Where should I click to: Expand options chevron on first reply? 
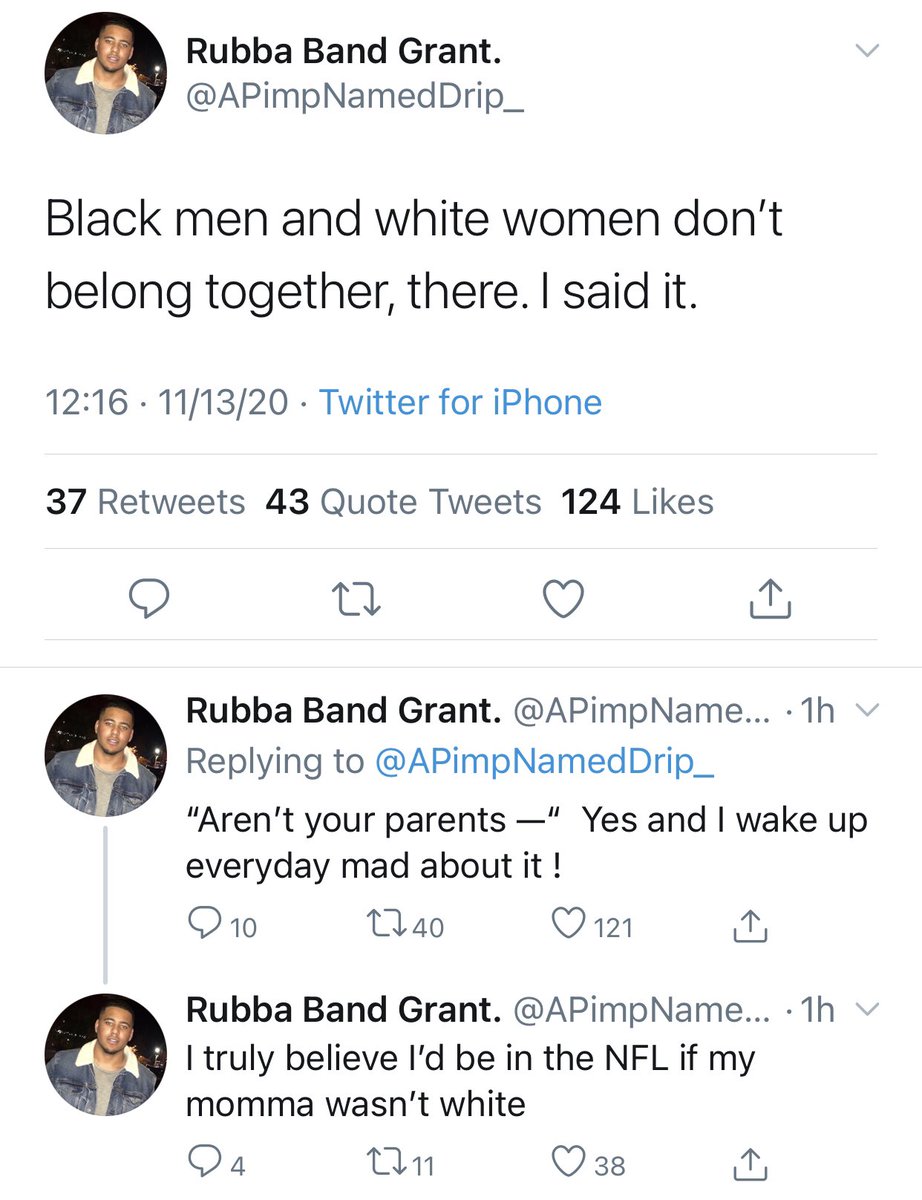(868, 711)
